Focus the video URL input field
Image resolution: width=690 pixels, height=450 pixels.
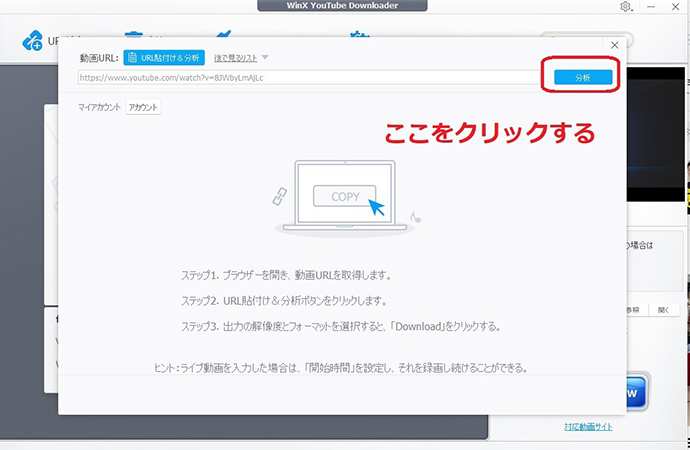coord(308,77)
